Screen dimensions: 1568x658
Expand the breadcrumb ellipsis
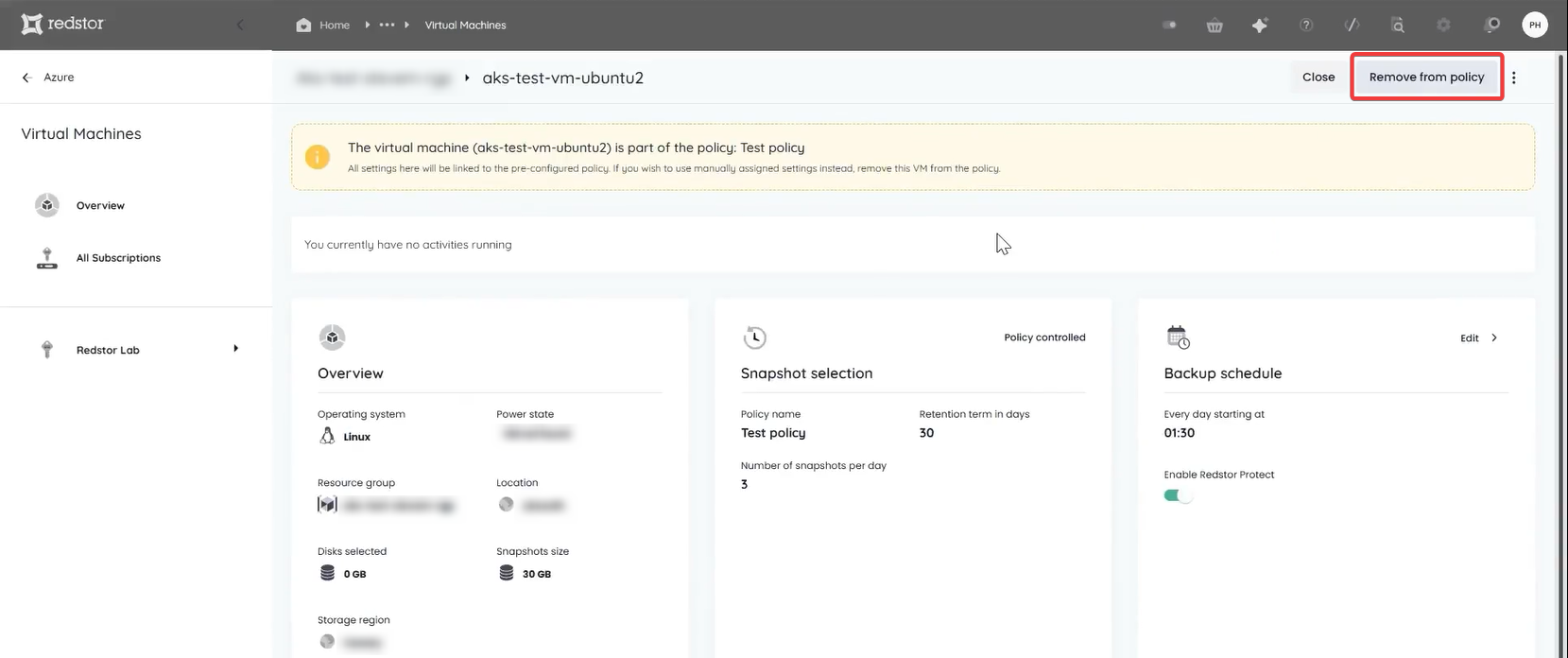(x=387, y=26)
